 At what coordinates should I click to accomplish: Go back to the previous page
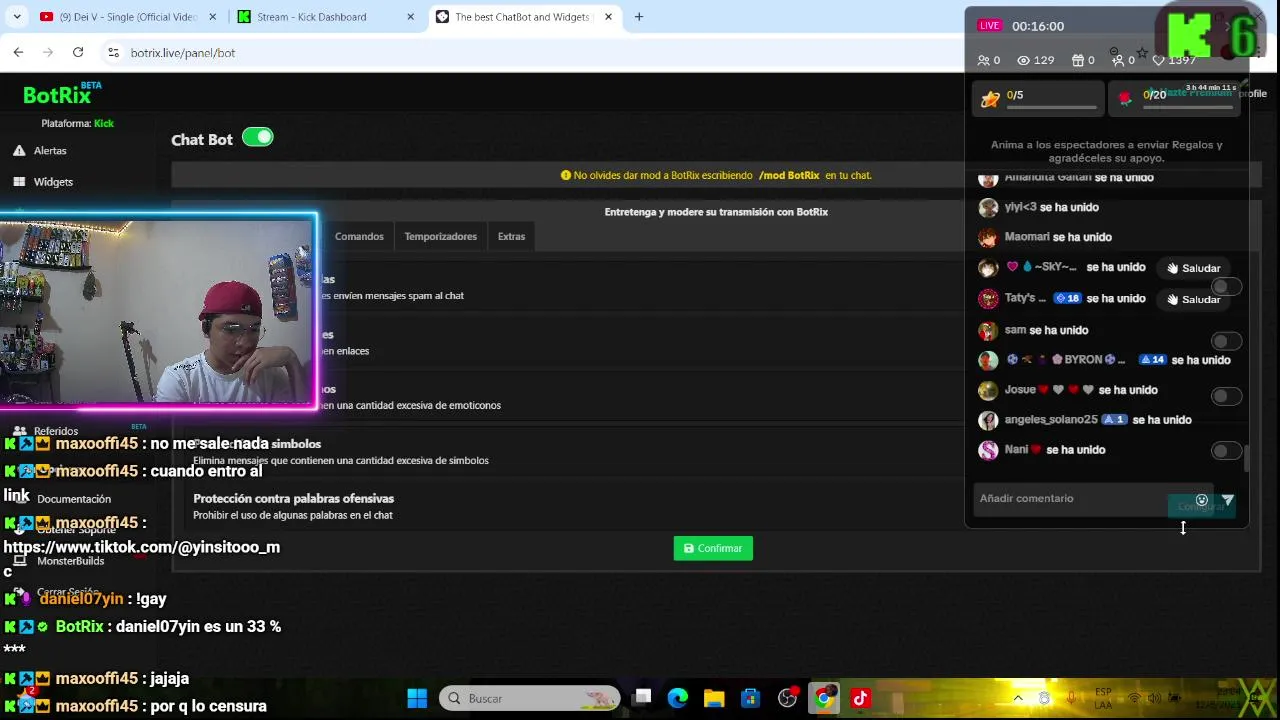[x=18, y=52]
